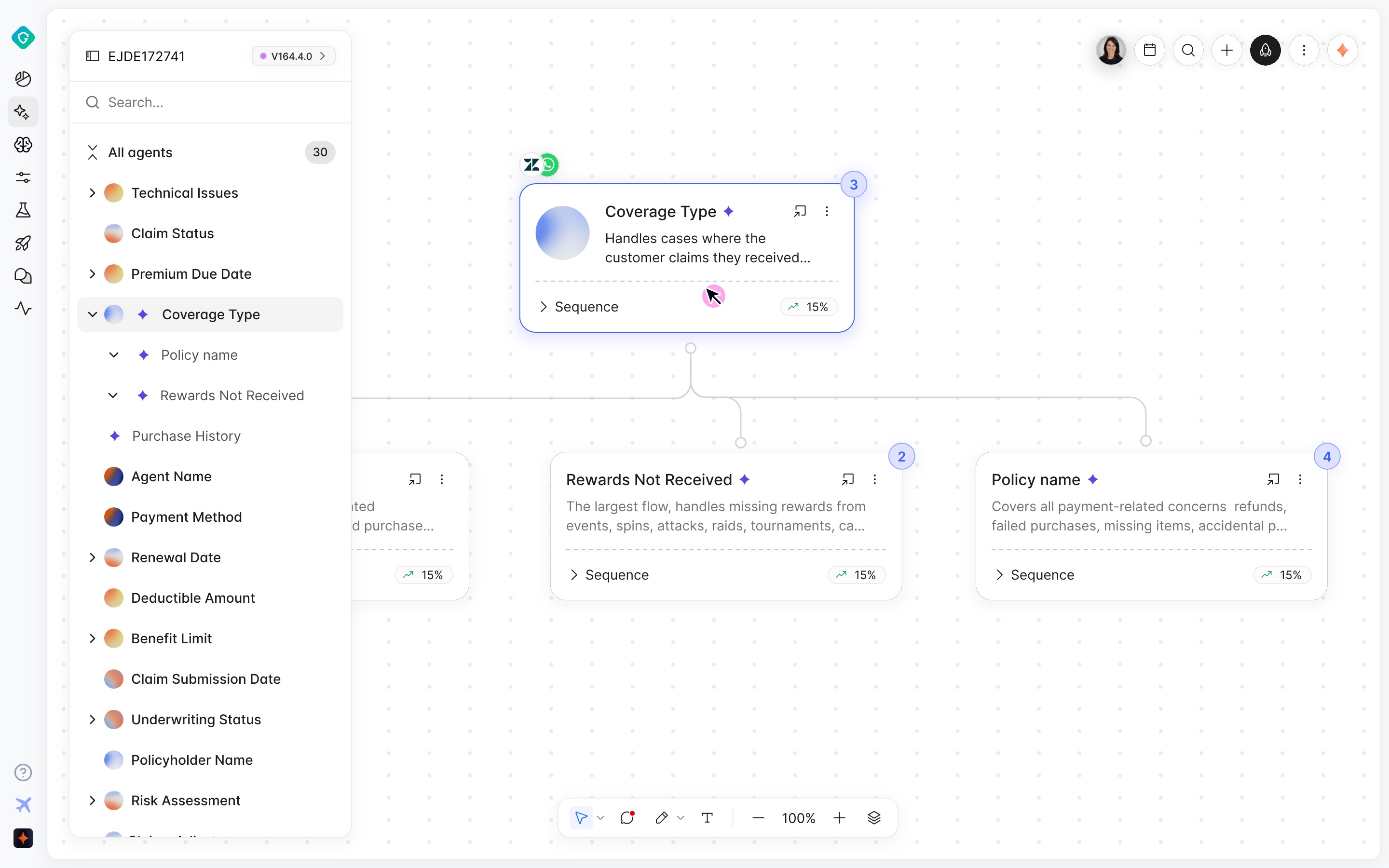Click the agent search input field

[210, 102]
